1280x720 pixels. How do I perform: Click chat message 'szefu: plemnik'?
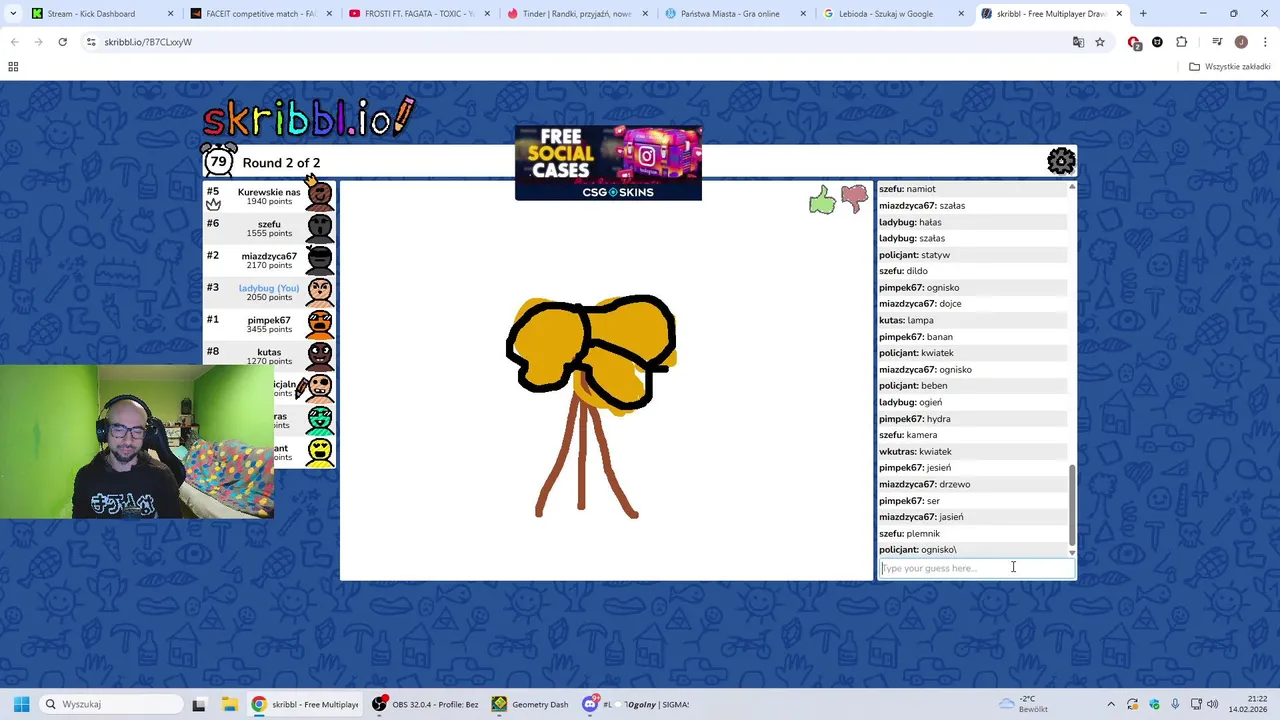point(909,534)
